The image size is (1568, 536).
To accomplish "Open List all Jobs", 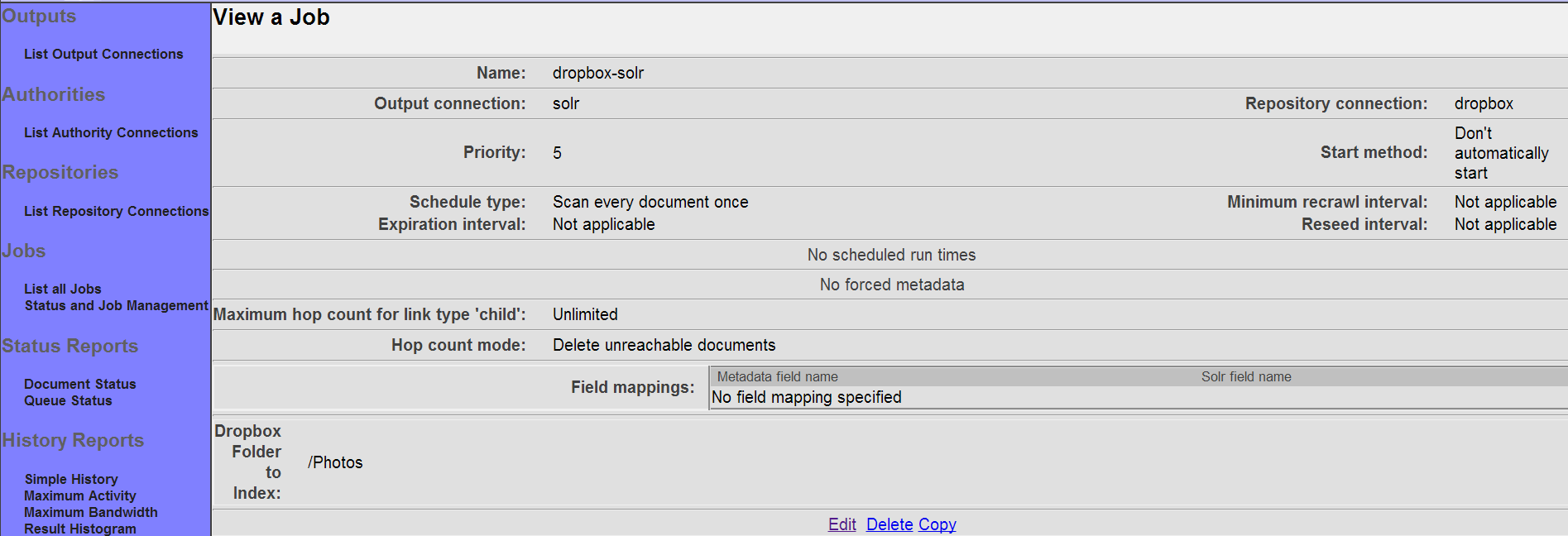I will (x=63, y=289).
